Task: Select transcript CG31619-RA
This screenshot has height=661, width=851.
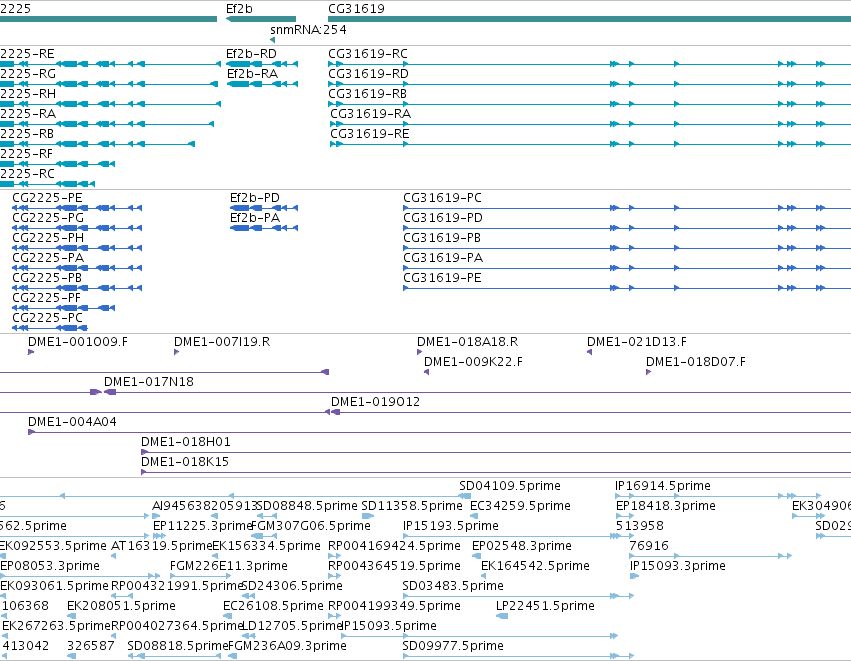Action: [371, 114]
